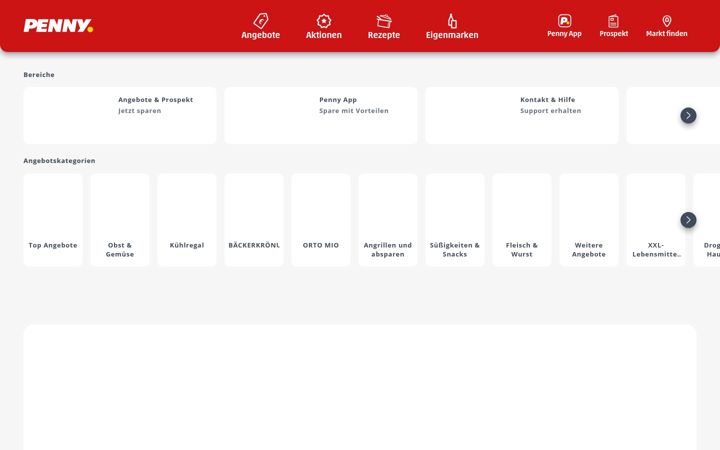Select Aktionen in the top navigation
Image resolution: width=720 pixels, height=450 pixels.
(324, 35)
